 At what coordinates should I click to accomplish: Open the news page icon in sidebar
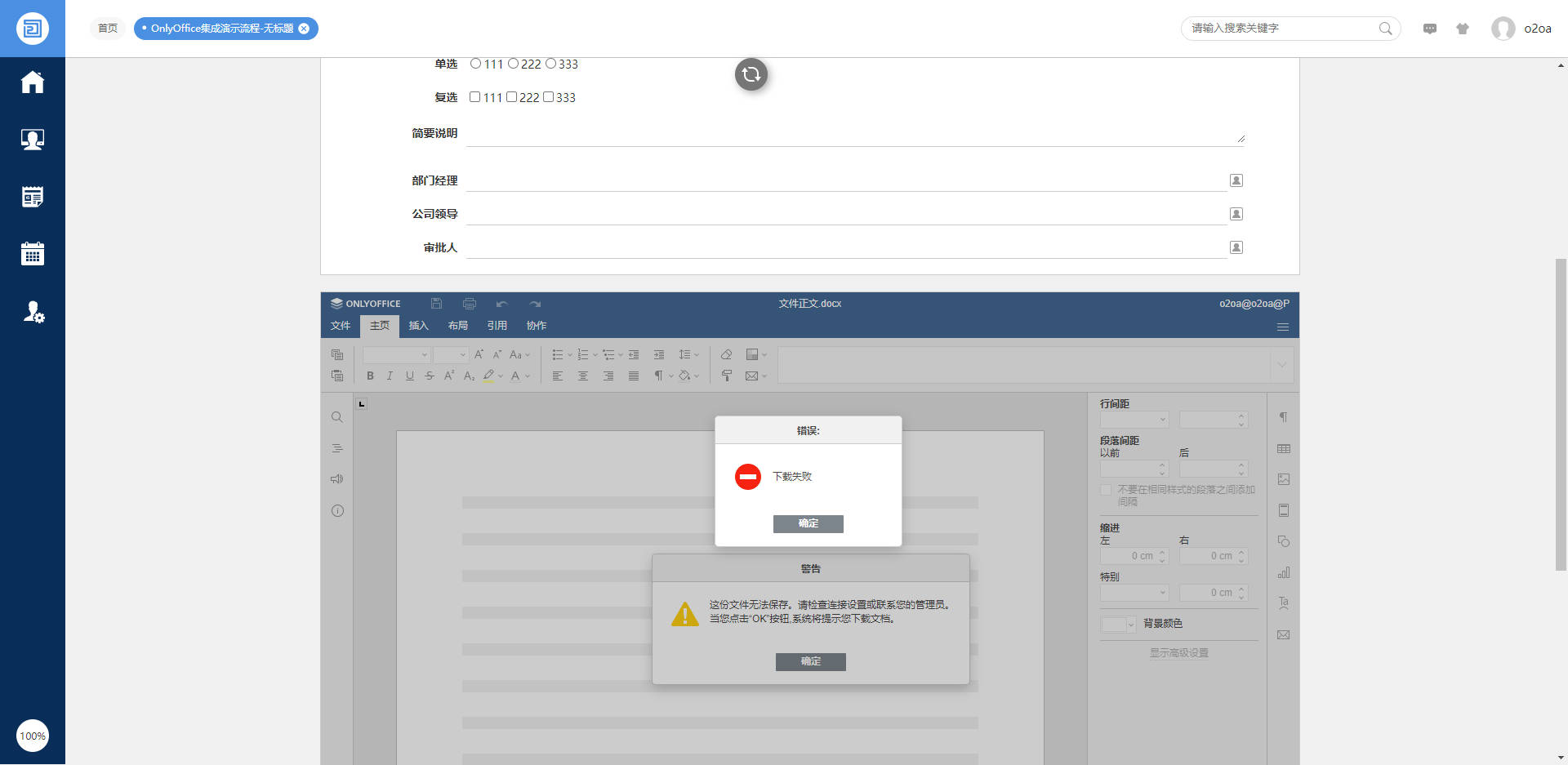tap(33, 197)
